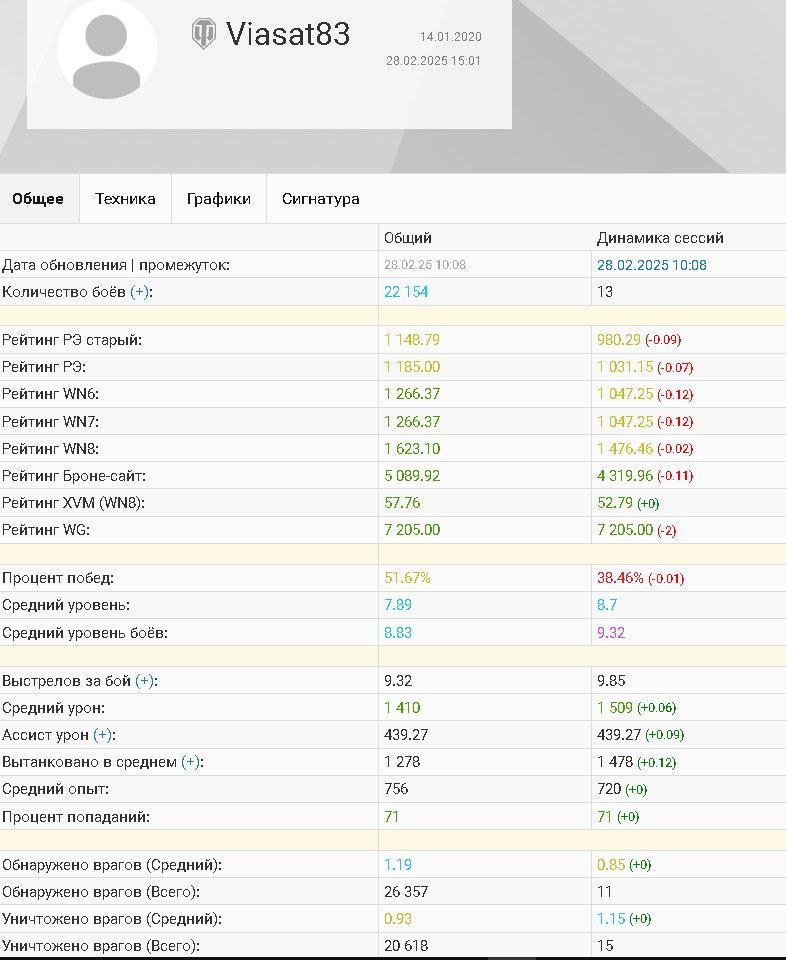Click the default user avatar picture

pyautogui.click(x=107, y=50)
